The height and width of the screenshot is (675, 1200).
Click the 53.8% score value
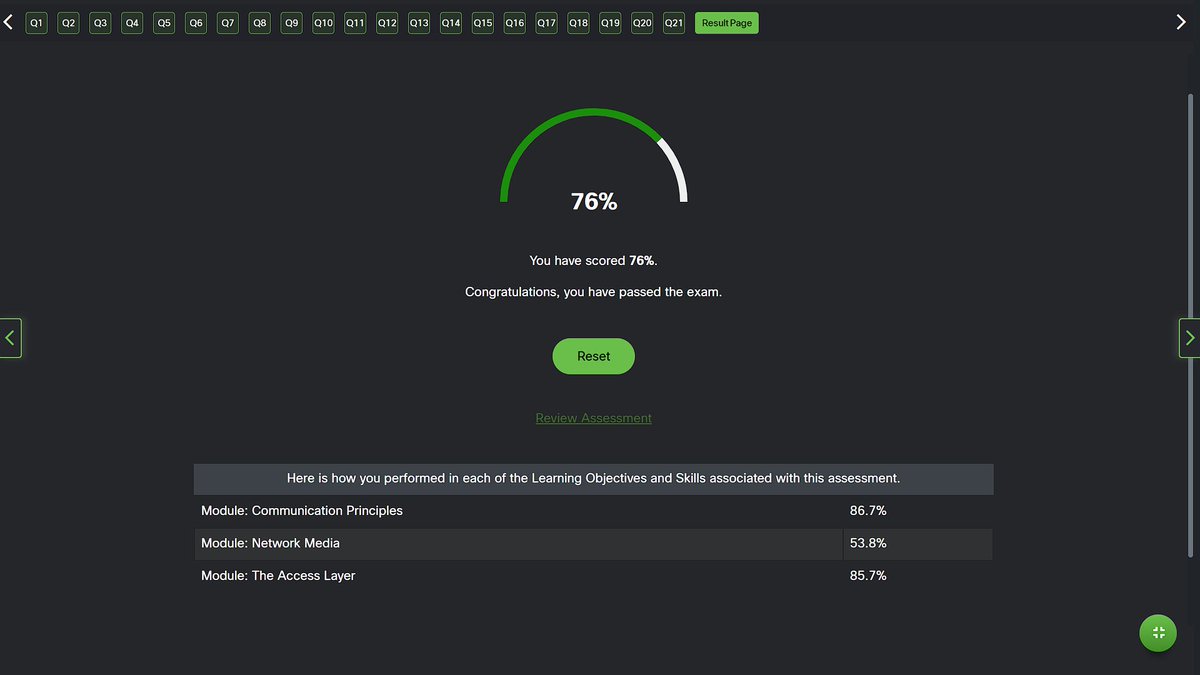[x=868, y=543]
